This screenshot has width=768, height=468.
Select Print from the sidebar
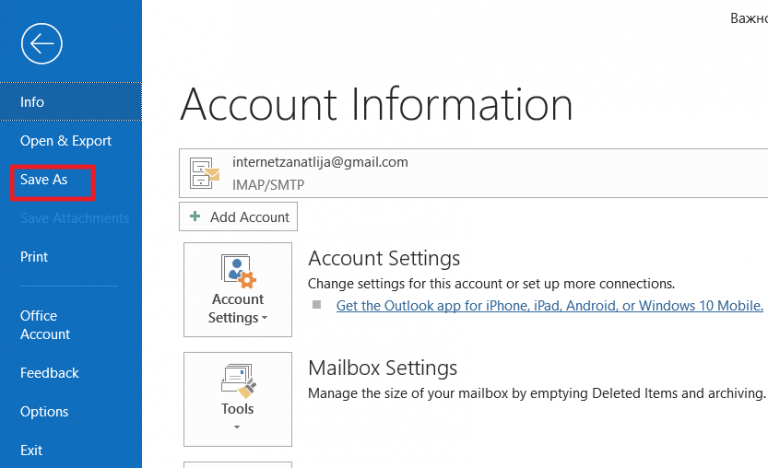(34, 257)
